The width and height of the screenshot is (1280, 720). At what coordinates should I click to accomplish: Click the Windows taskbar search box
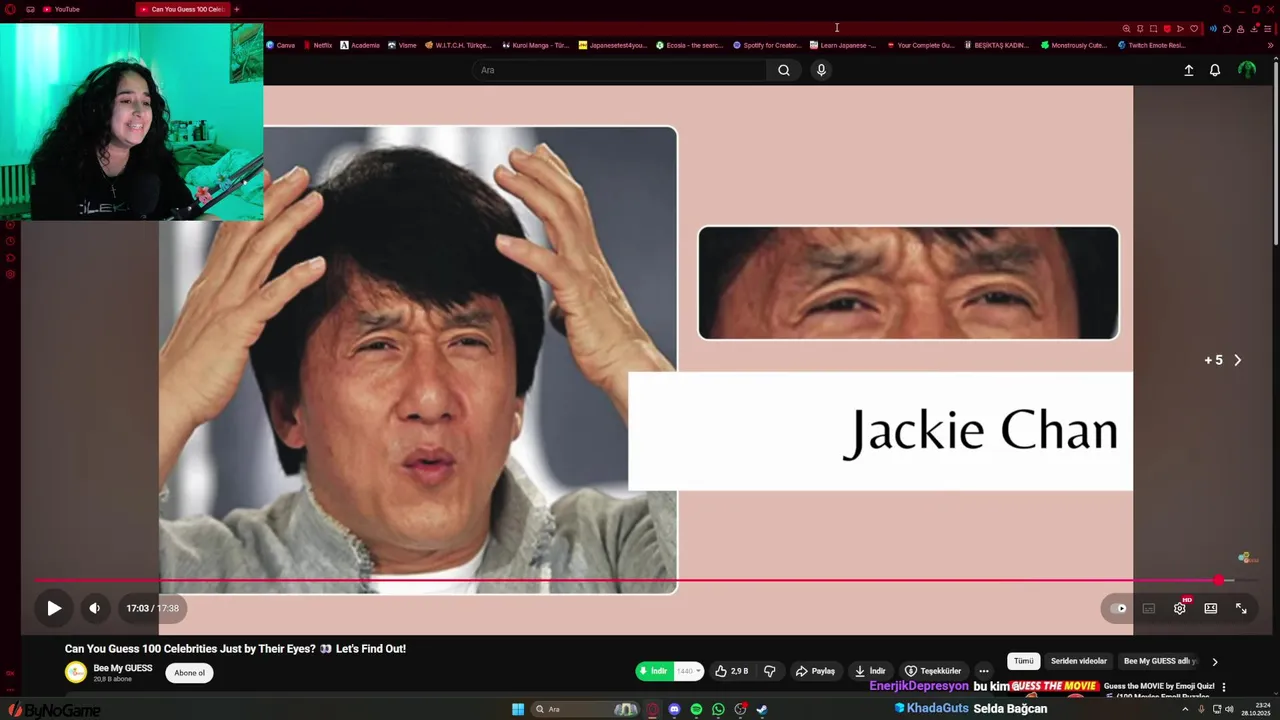click(586, 709)
